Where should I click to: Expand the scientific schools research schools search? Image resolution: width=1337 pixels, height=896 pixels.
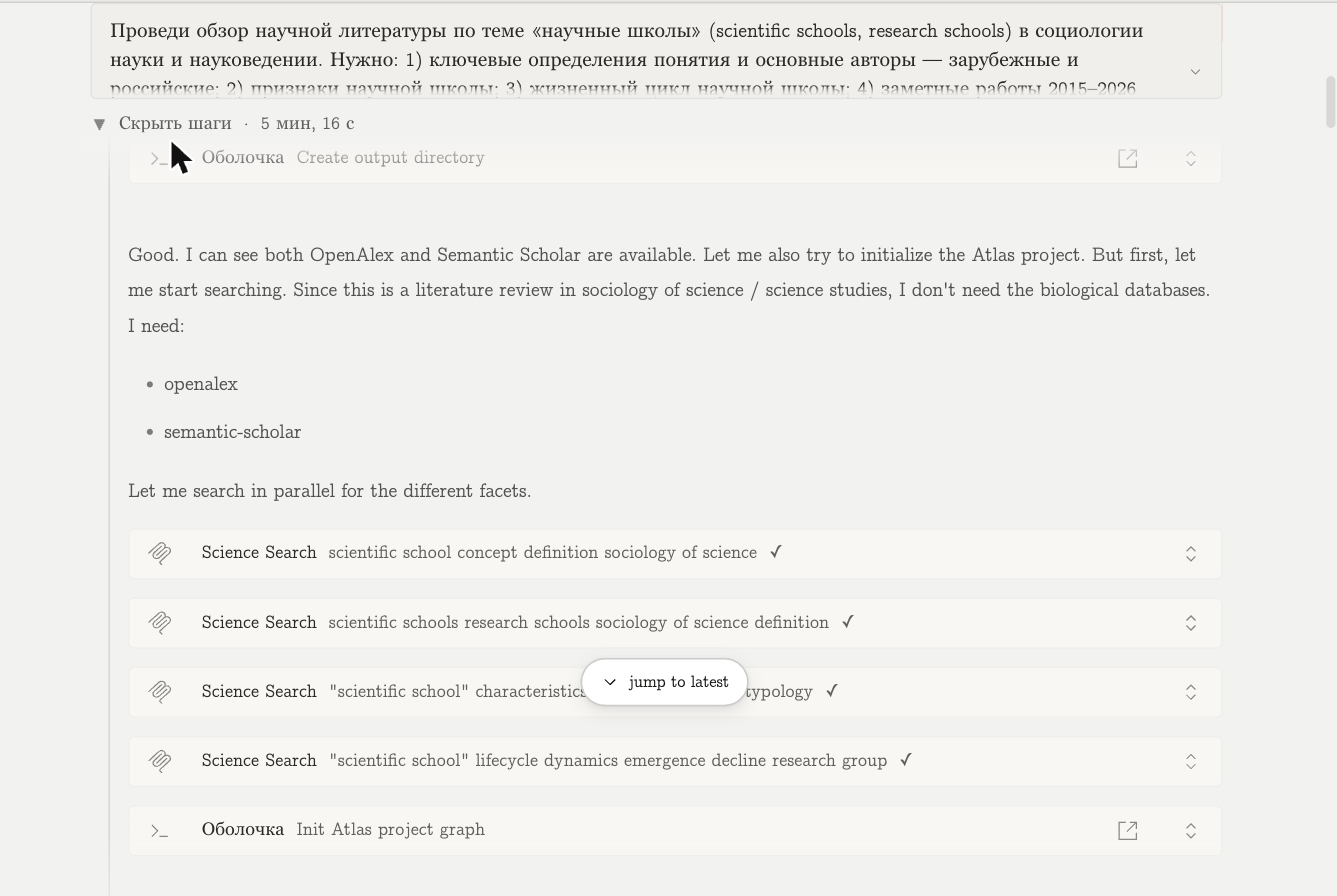1191,622
